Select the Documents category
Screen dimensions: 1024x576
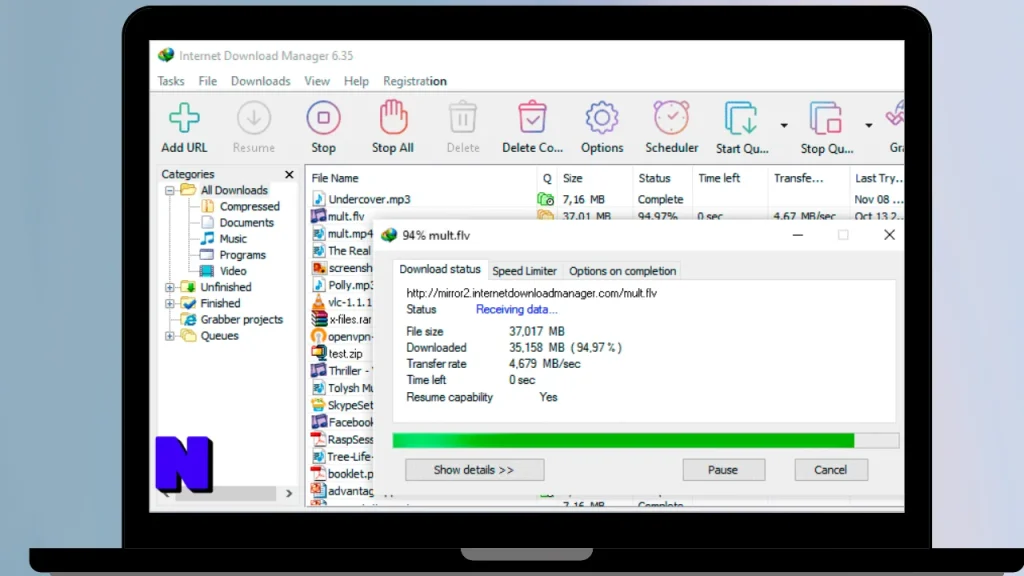coord(246,223)
